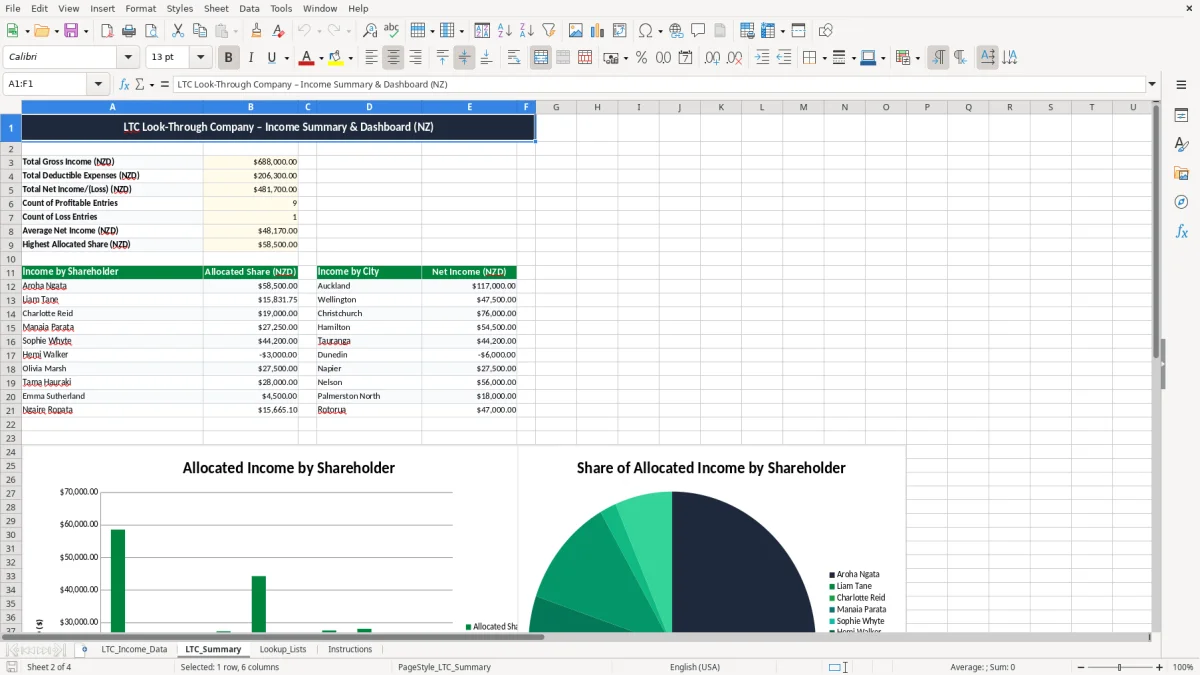Click the zoom slider in status bar
Viewport: 1200px width, 675px height.
click(1119, 667)
